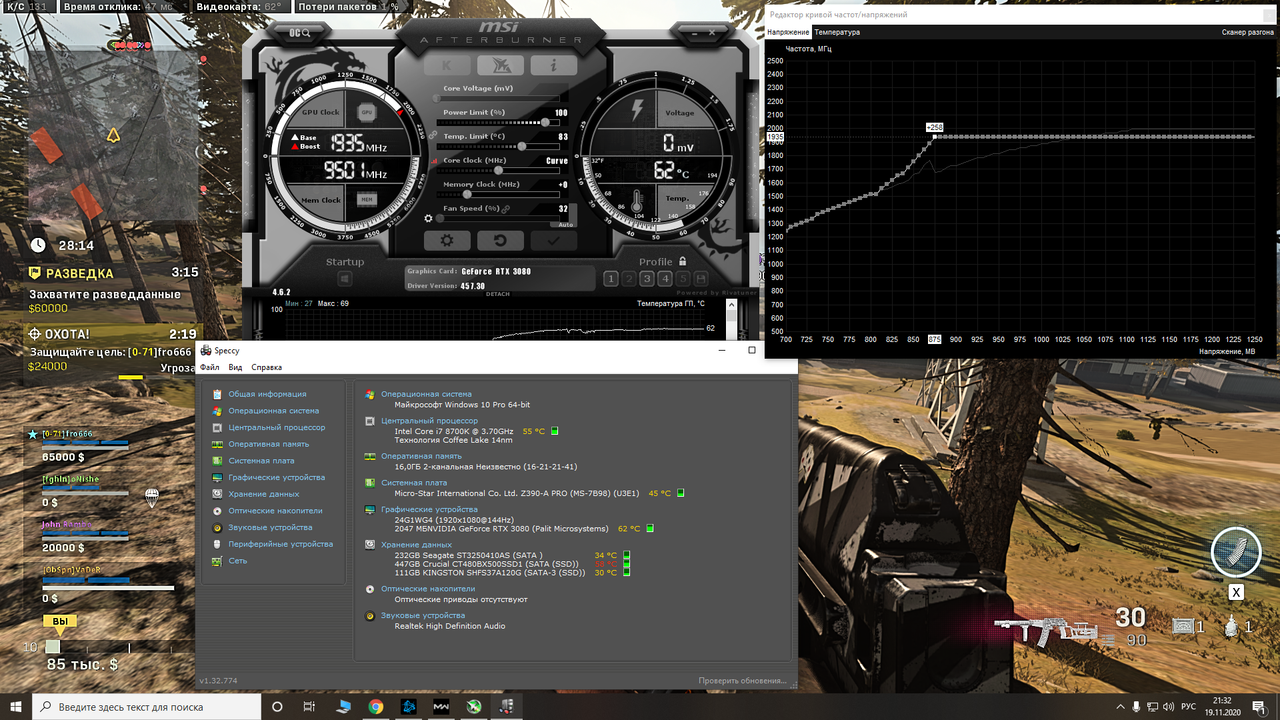The height and width of the screenshot is (720, 1280).
Task: Open the Afterburner info (i) button
Action: 553,66
